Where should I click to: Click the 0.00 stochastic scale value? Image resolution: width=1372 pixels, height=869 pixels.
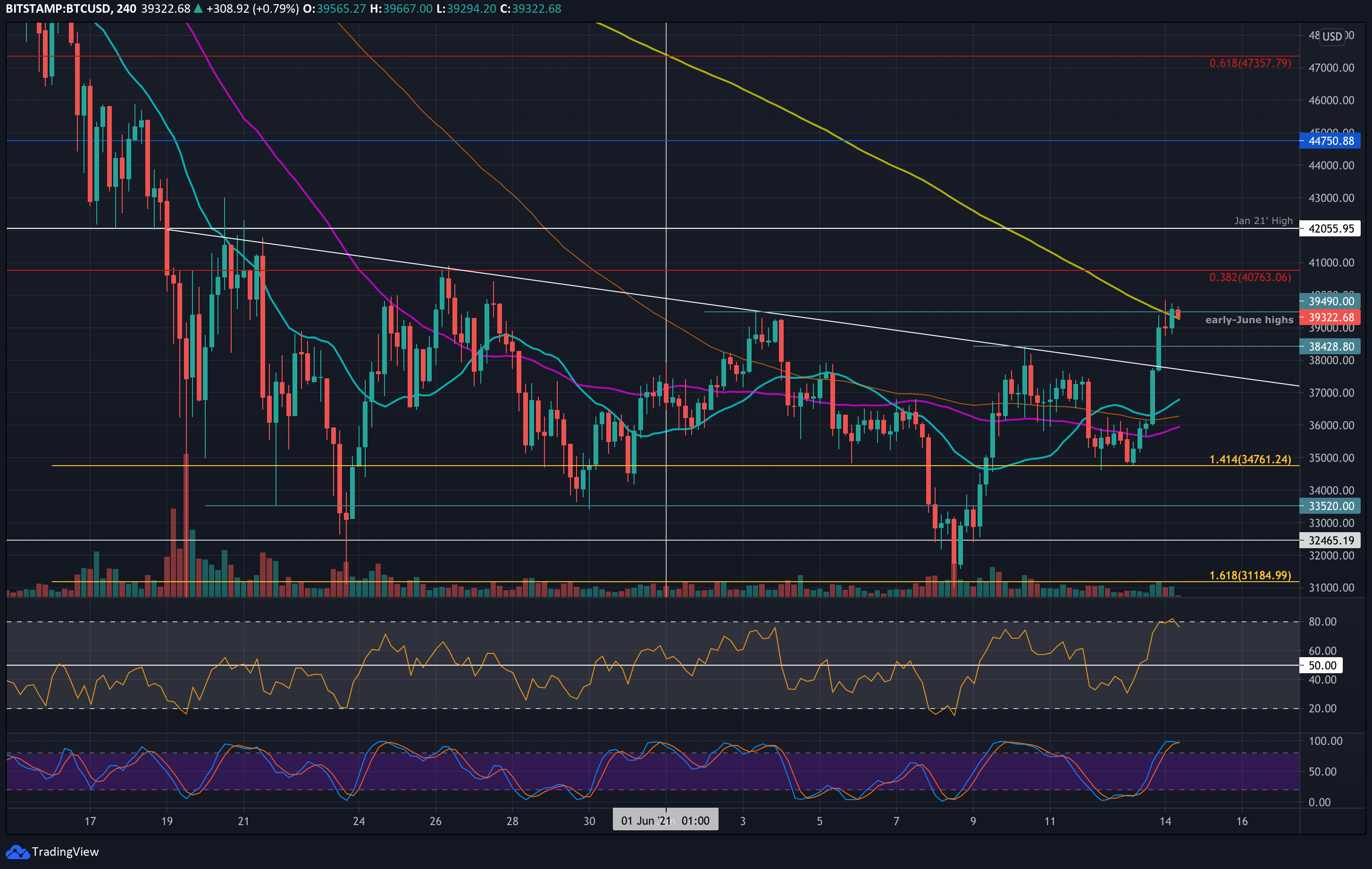pyautogui.click(x=1319, y=802)
